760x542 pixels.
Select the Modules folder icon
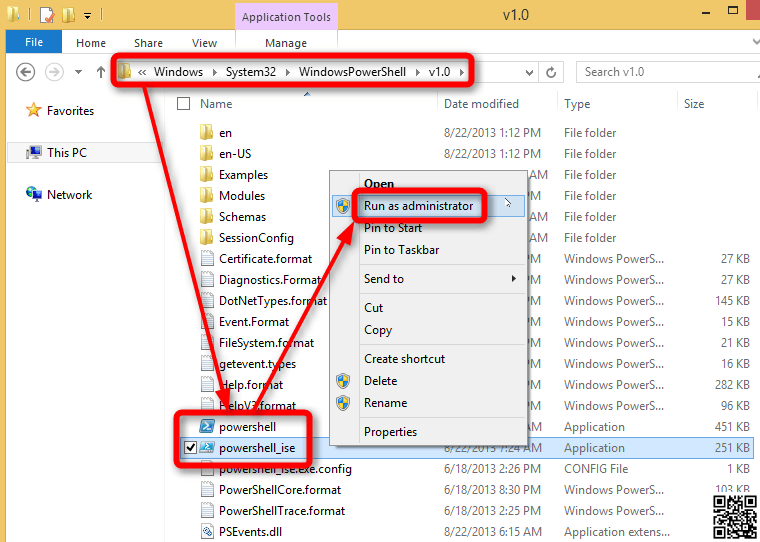[206, 195]
